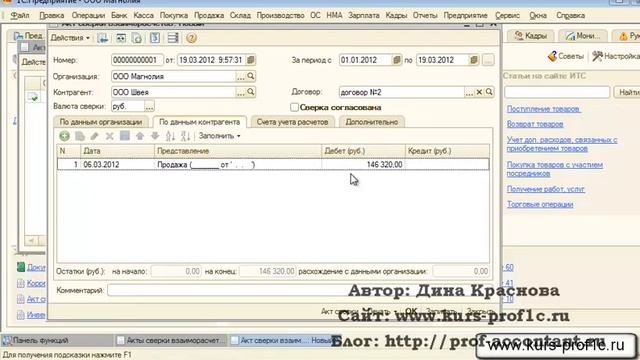Open Отчеты menu
Viewport: 640px width, 360px height.
pos(425,16)
